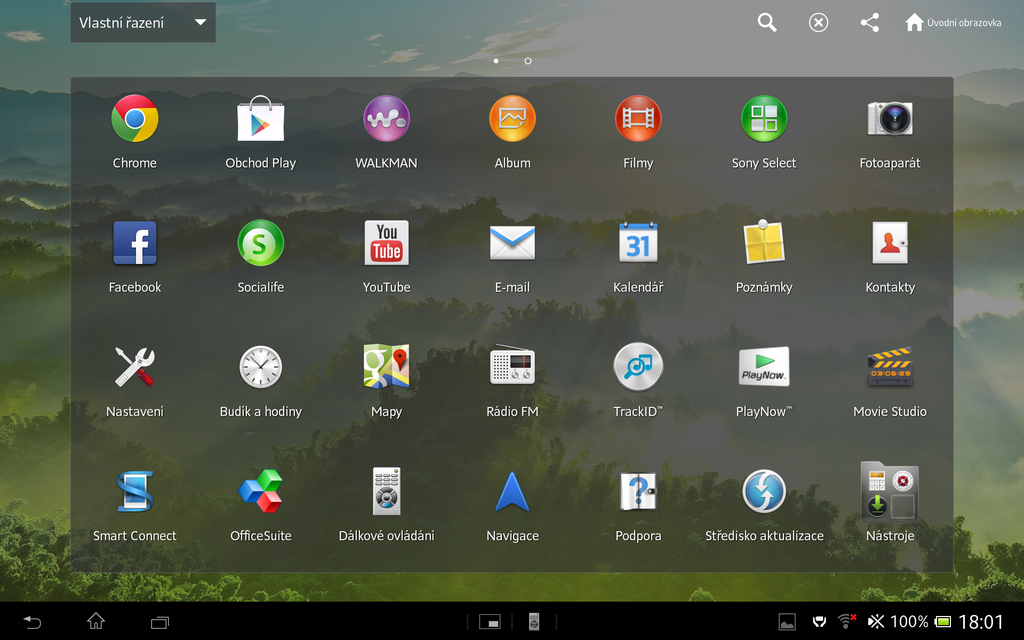Tap the search magnifier in top bar
The height and width of the screenshot is (640, 1024).
[766, 21]
